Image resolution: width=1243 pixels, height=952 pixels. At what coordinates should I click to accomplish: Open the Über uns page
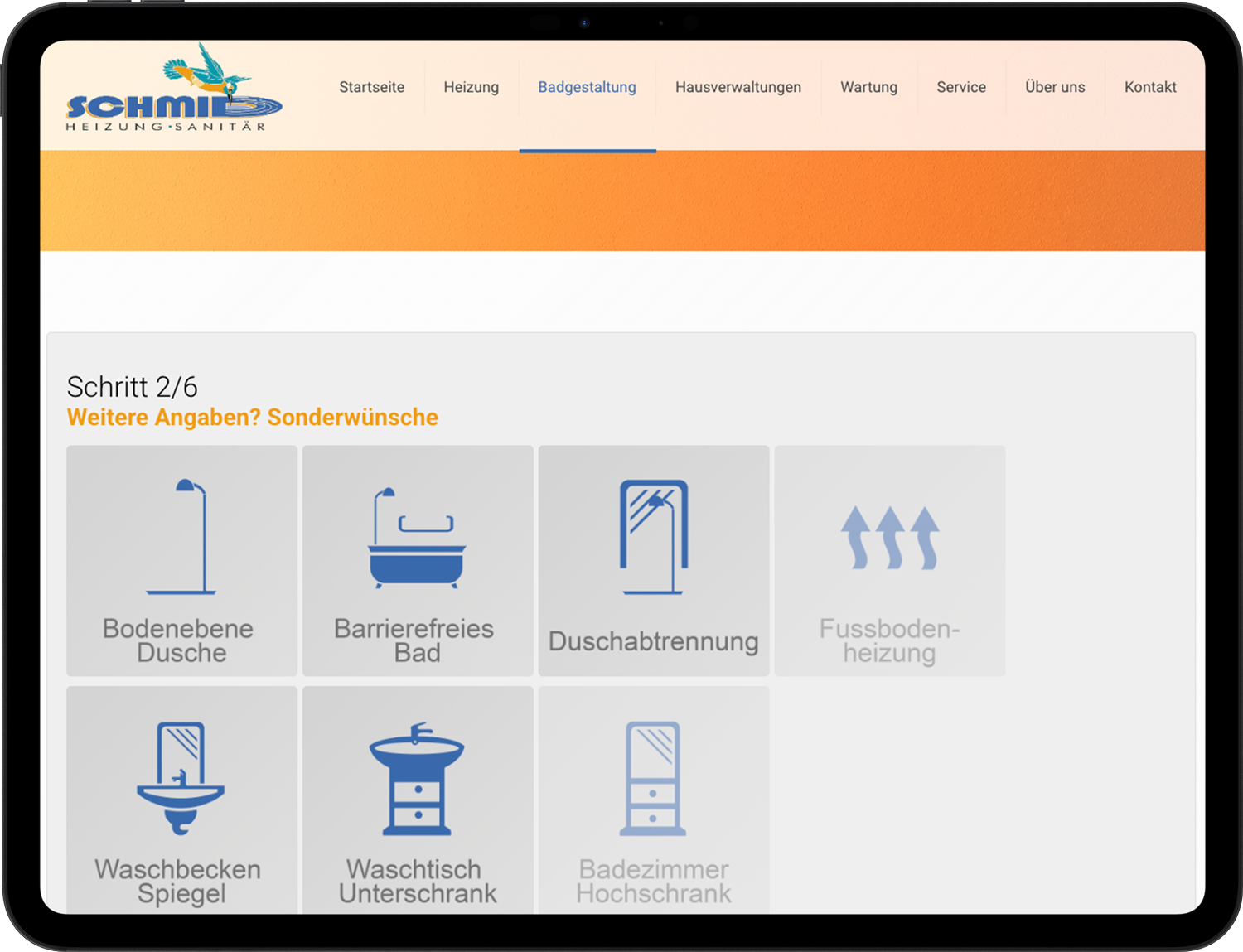coord(1055,87)
